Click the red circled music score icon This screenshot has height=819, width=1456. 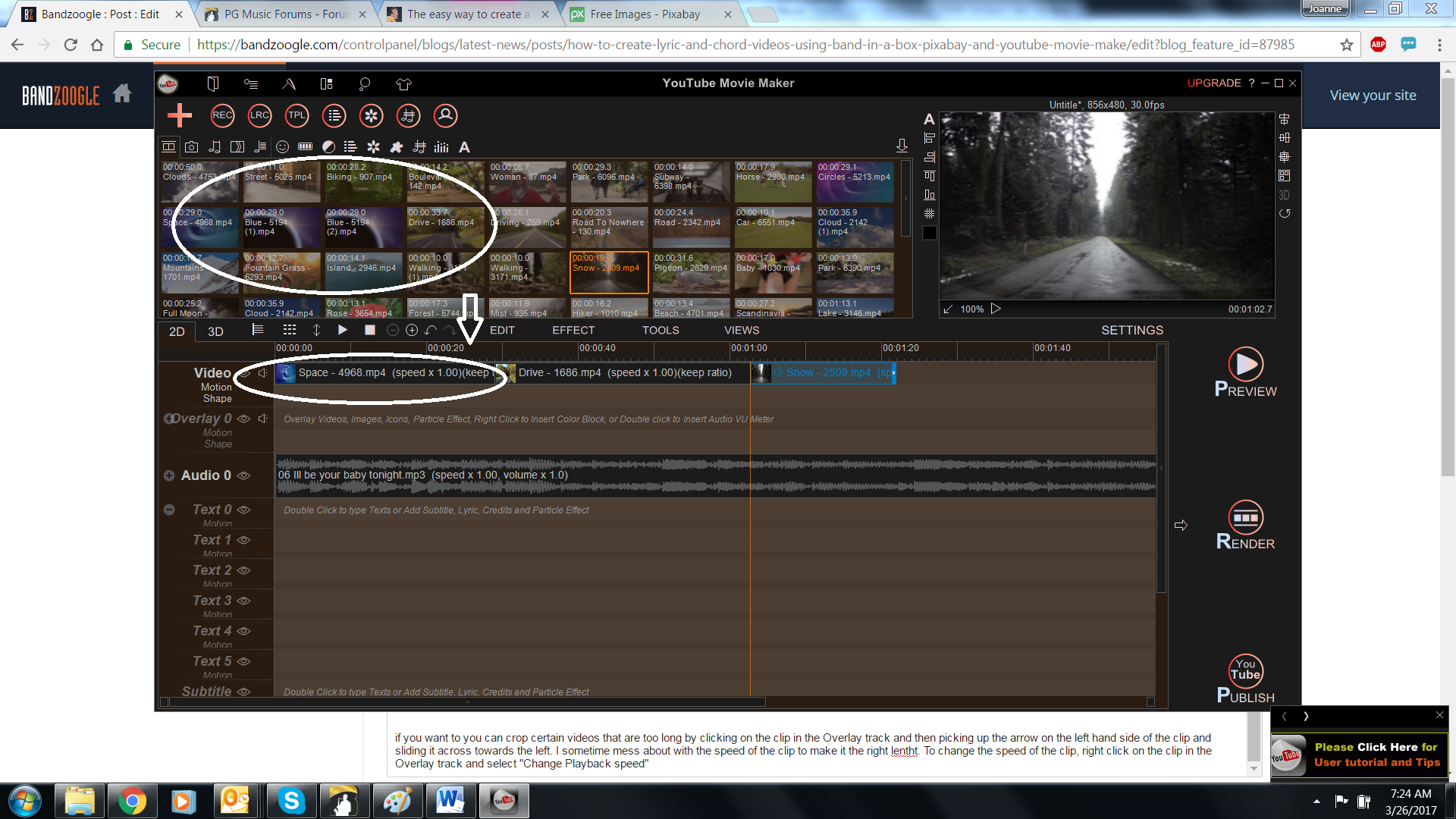point(408,116)
